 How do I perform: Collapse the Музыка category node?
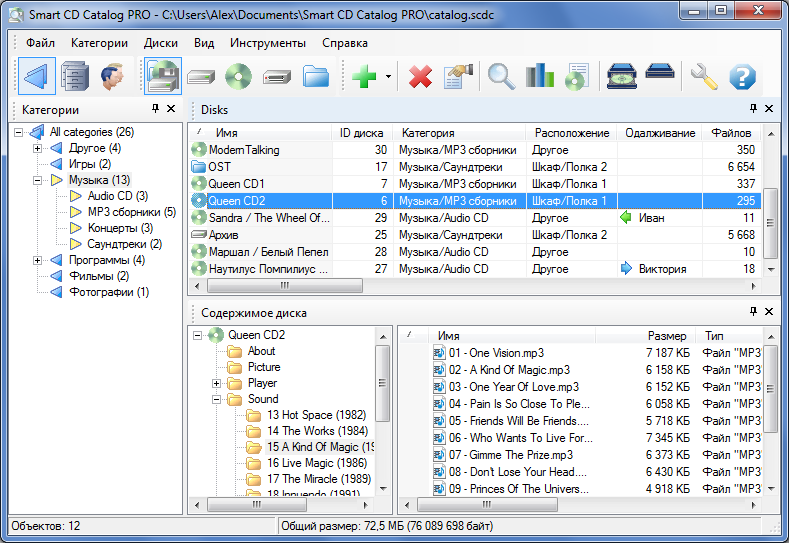[37, 180]
